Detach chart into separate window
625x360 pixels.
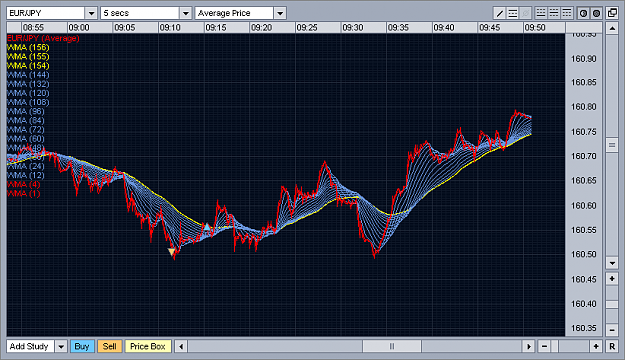click(x=612, y=13)
